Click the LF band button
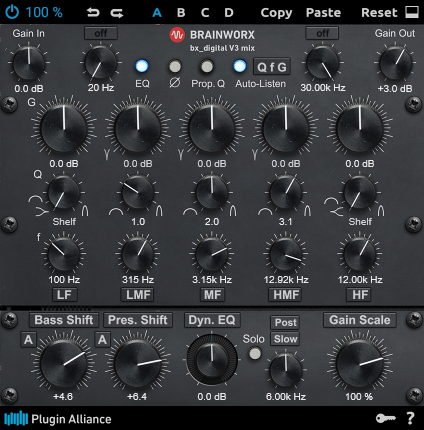Viewport: 424px width, 430px height. (x=64, y=295)
